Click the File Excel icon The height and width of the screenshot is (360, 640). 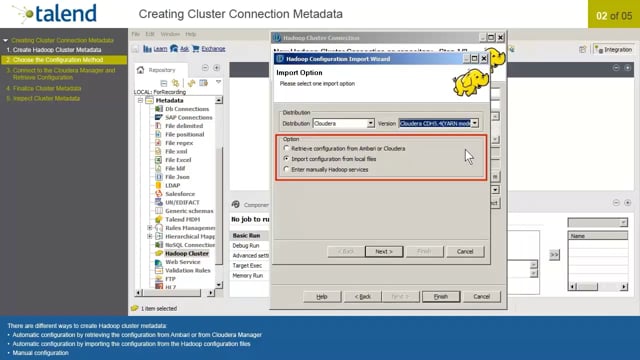point(158,160)
